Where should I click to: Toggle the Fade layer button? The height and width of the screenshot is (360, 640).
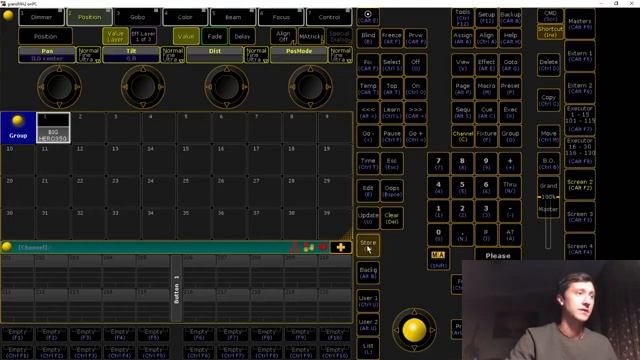214,36
